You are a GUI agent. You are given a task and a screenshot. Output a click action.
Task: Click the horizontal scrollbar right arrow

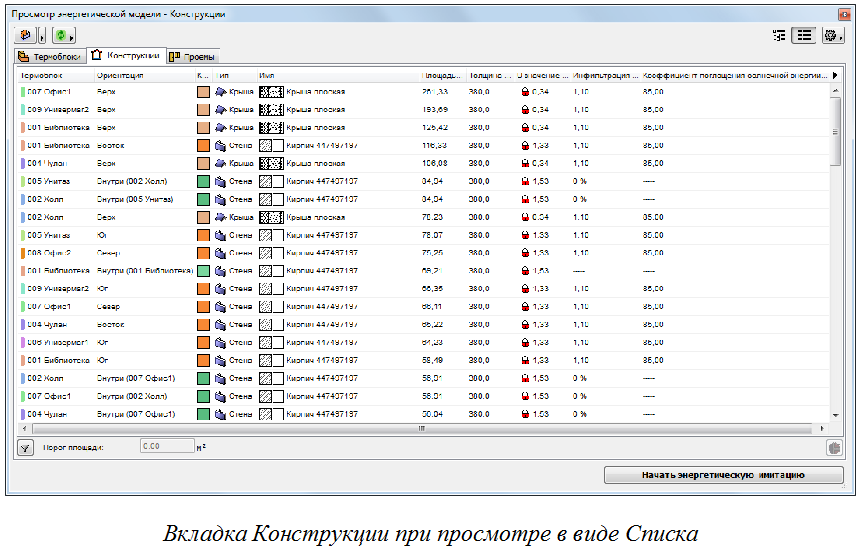pyautogui.click(x=822, y=428)
